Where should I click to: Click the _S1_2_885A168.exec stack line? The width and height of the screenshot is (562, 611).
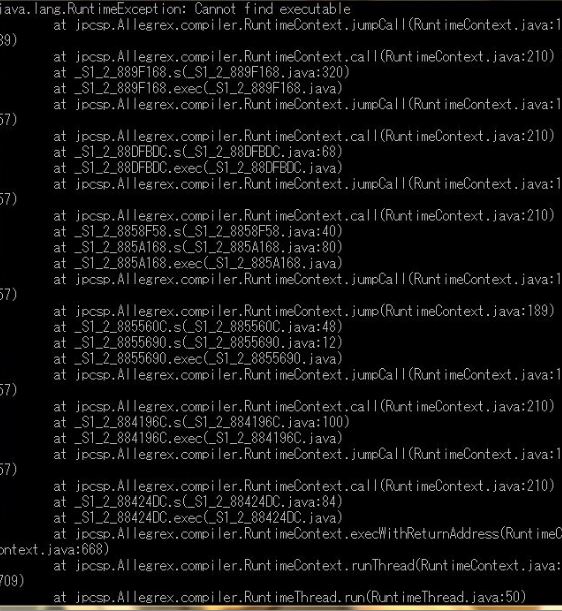coord(198,263)
